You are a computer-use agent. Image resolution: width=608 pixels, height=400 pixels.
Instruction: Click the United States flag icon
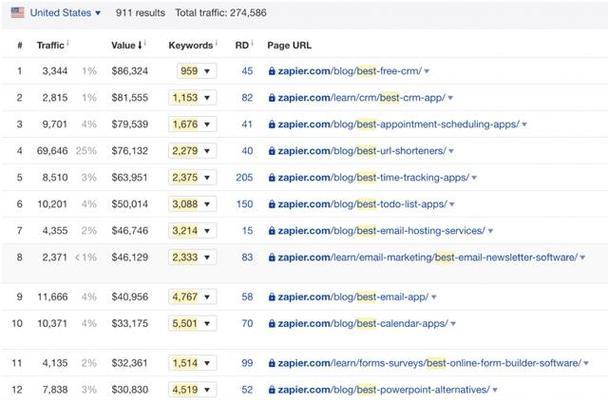click(17, 13)
